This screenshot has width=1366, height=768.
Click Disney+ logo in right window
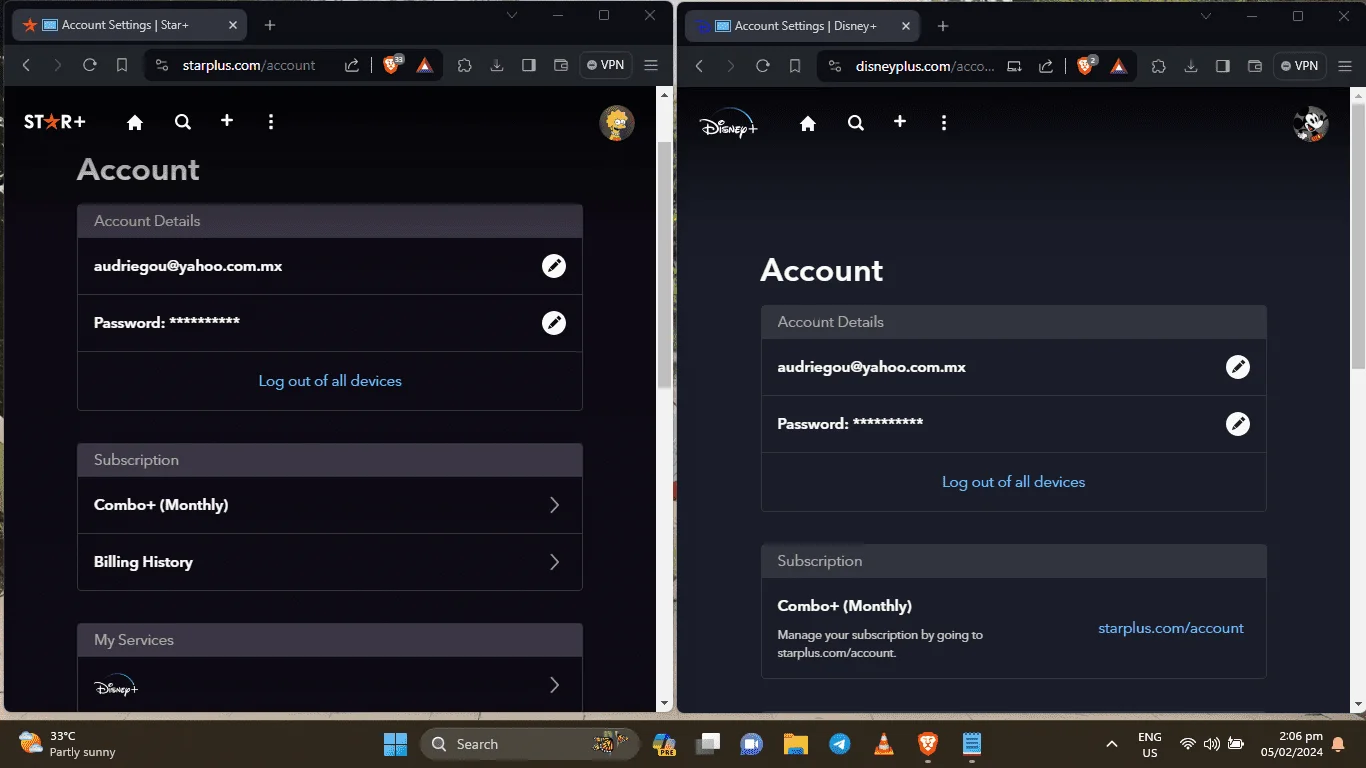728,123
